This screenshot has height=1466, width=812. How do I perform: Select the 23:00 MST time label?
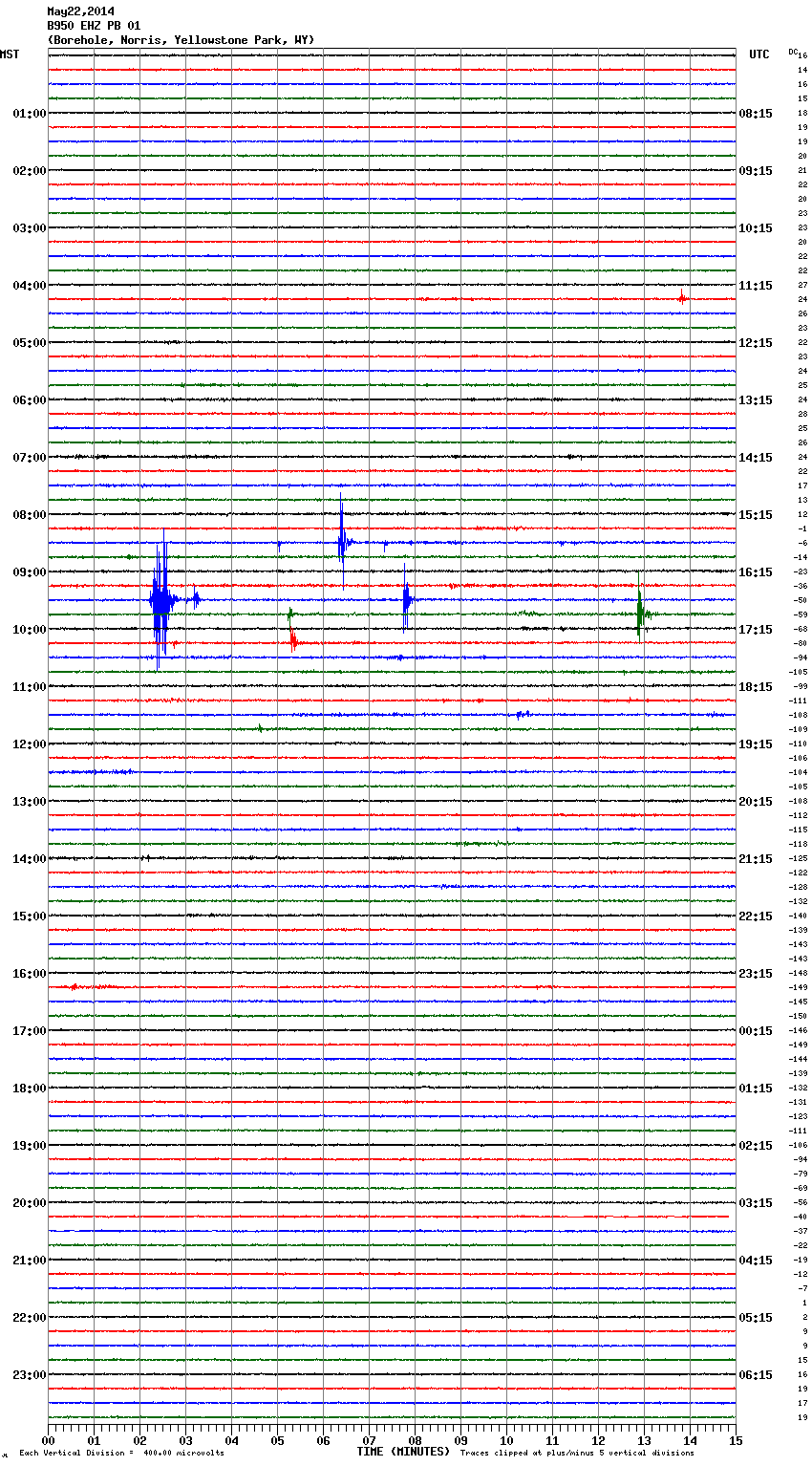coord(29,1374)
